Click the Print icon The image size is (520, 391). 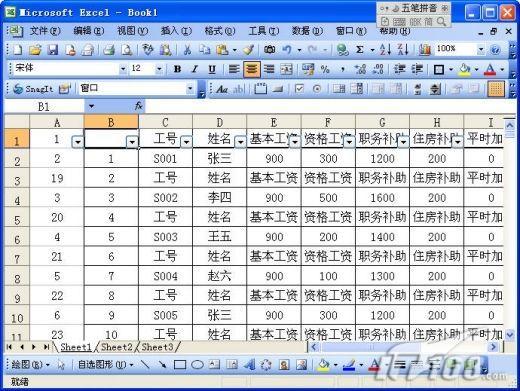tap(109, 50)
